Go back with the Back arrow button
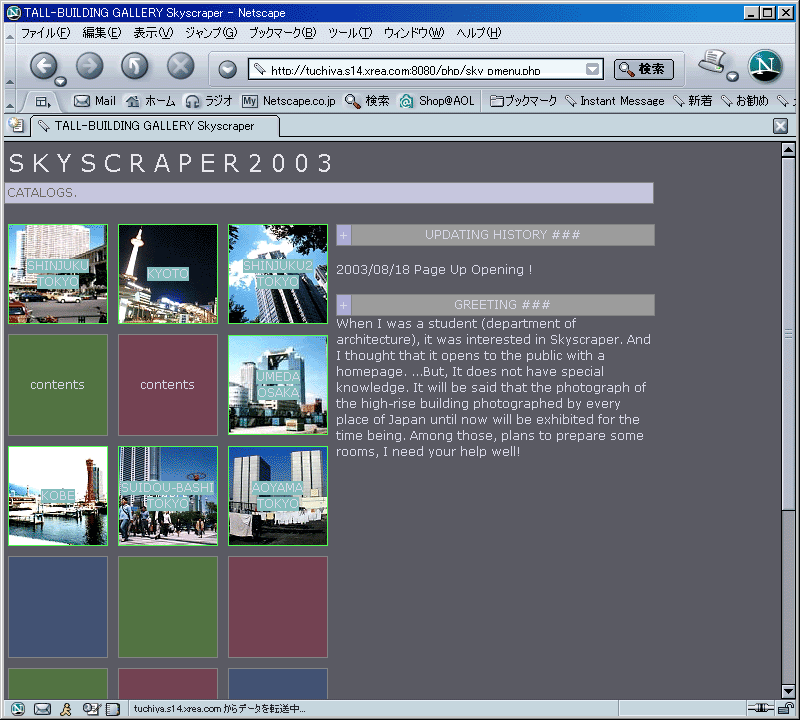Viewport: 800px width, 720px height. click(43, 66)
